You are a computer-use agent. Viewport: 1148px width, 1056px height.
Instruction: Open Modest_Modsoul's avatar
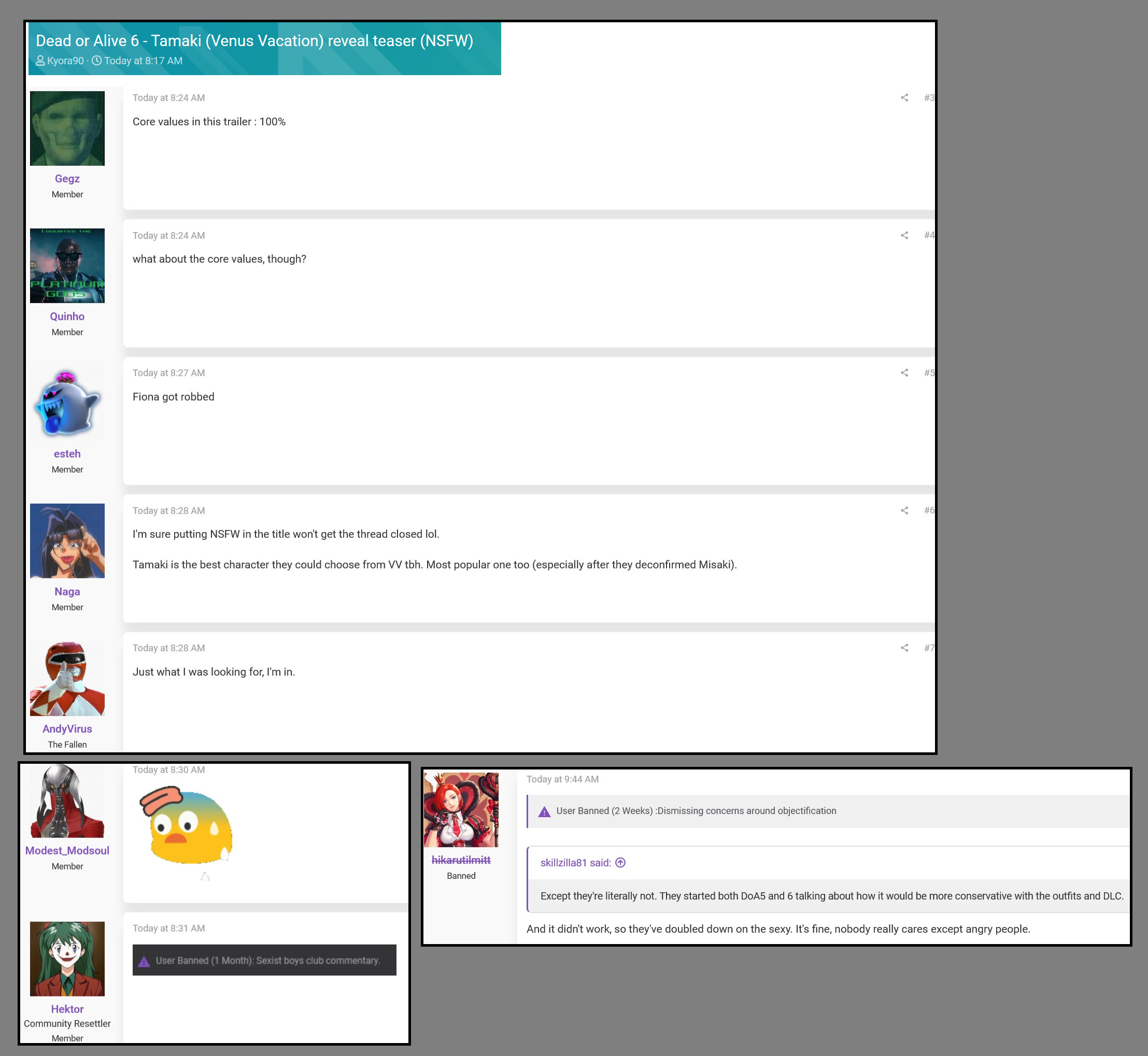[x=67, y=801]
